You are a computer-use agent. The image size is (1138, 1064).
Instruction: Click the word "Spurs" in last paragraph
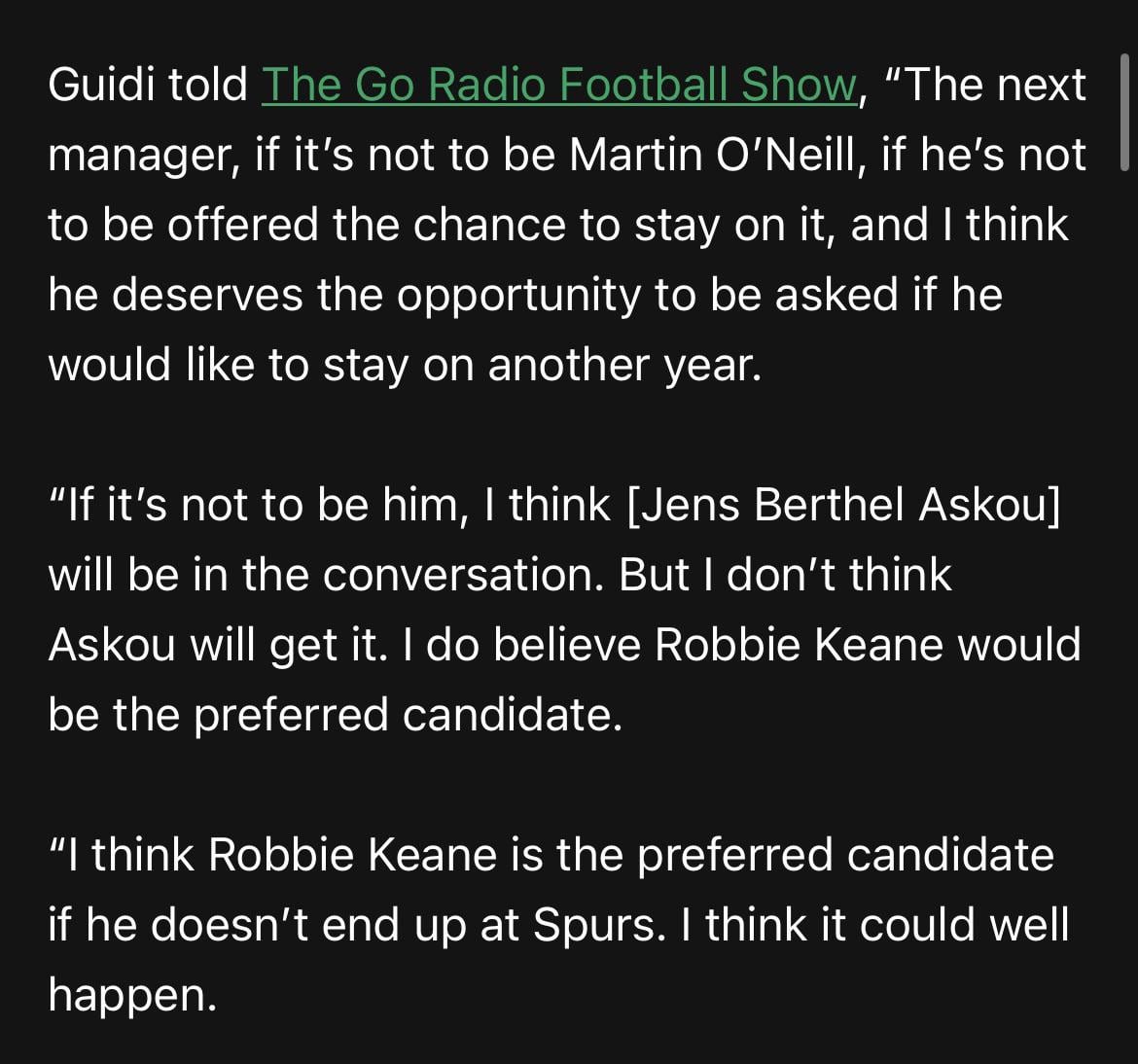tap(597, 925)
